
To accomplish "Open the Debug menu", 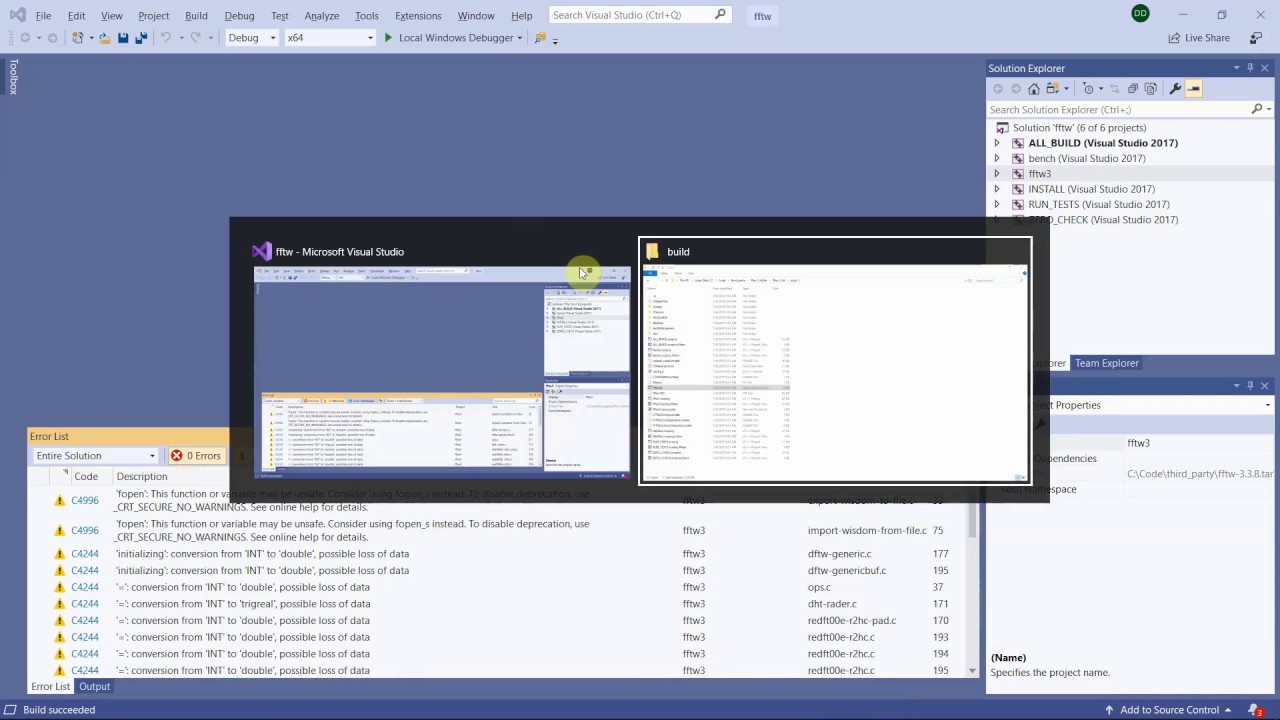I will (x=239, y=16).
